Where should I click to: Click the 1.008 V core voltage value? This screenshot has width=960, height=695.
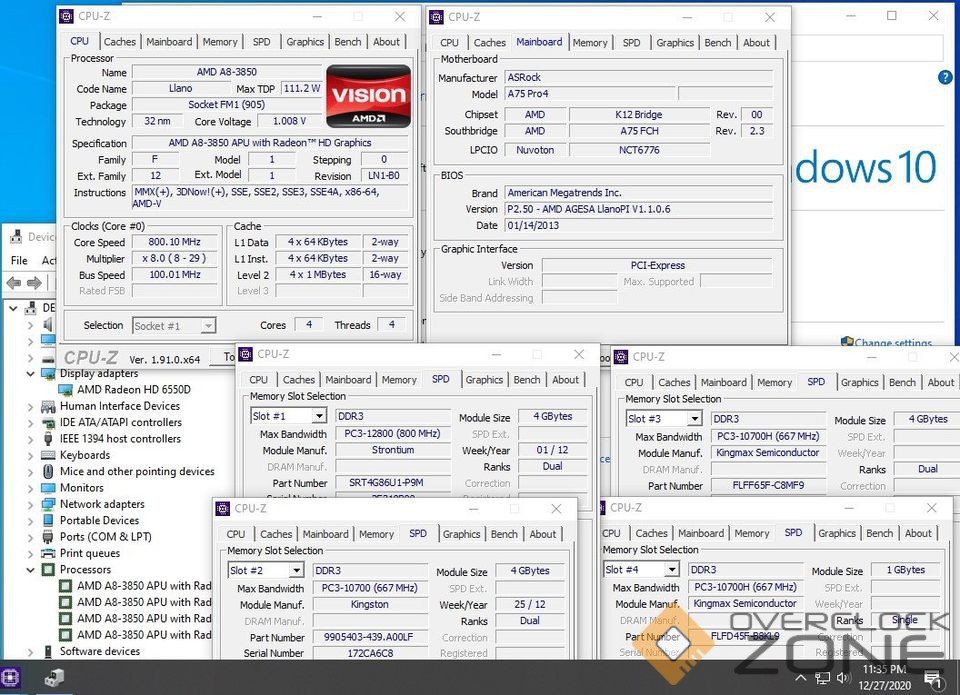pos(289,121)
